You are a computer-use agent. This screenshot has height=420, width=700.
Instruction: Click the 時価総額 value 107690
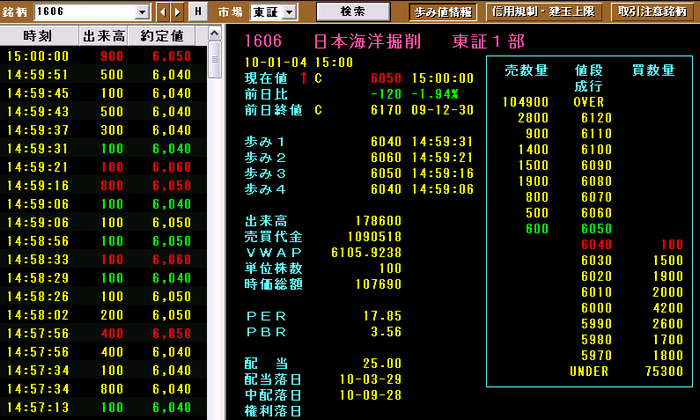[x=378, y=284]
